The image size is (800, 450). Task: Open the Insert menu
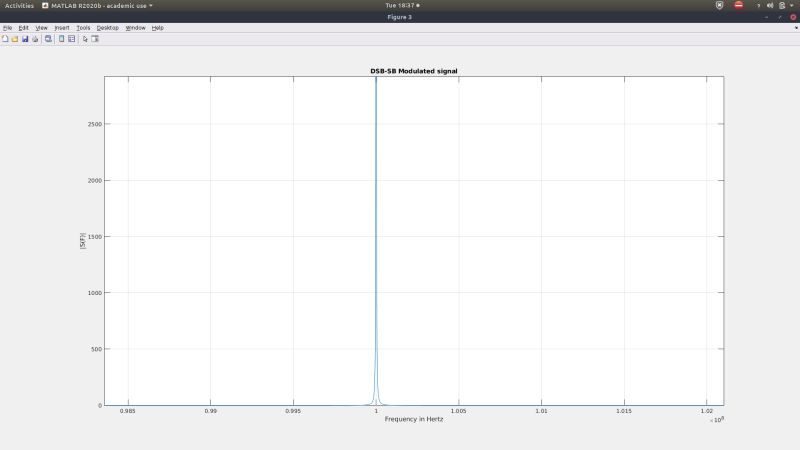(62, 28)
